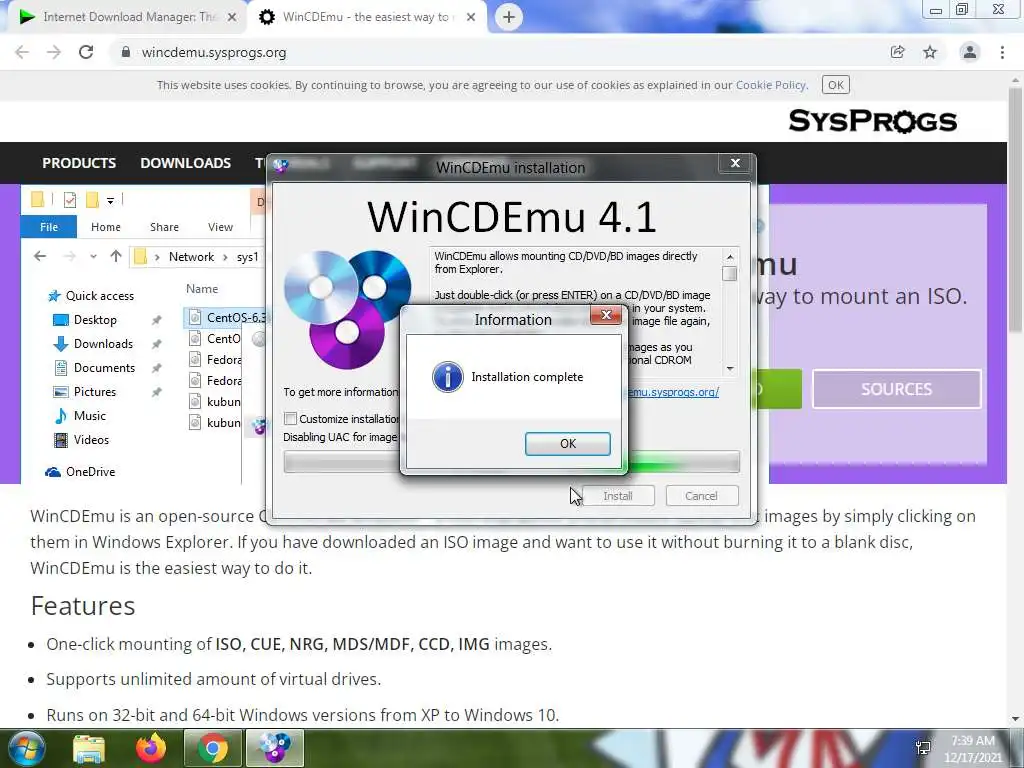Open the Home ribbon tab in Explorer
Screen dimensions: 1024x768
click(x=106, y=227)
